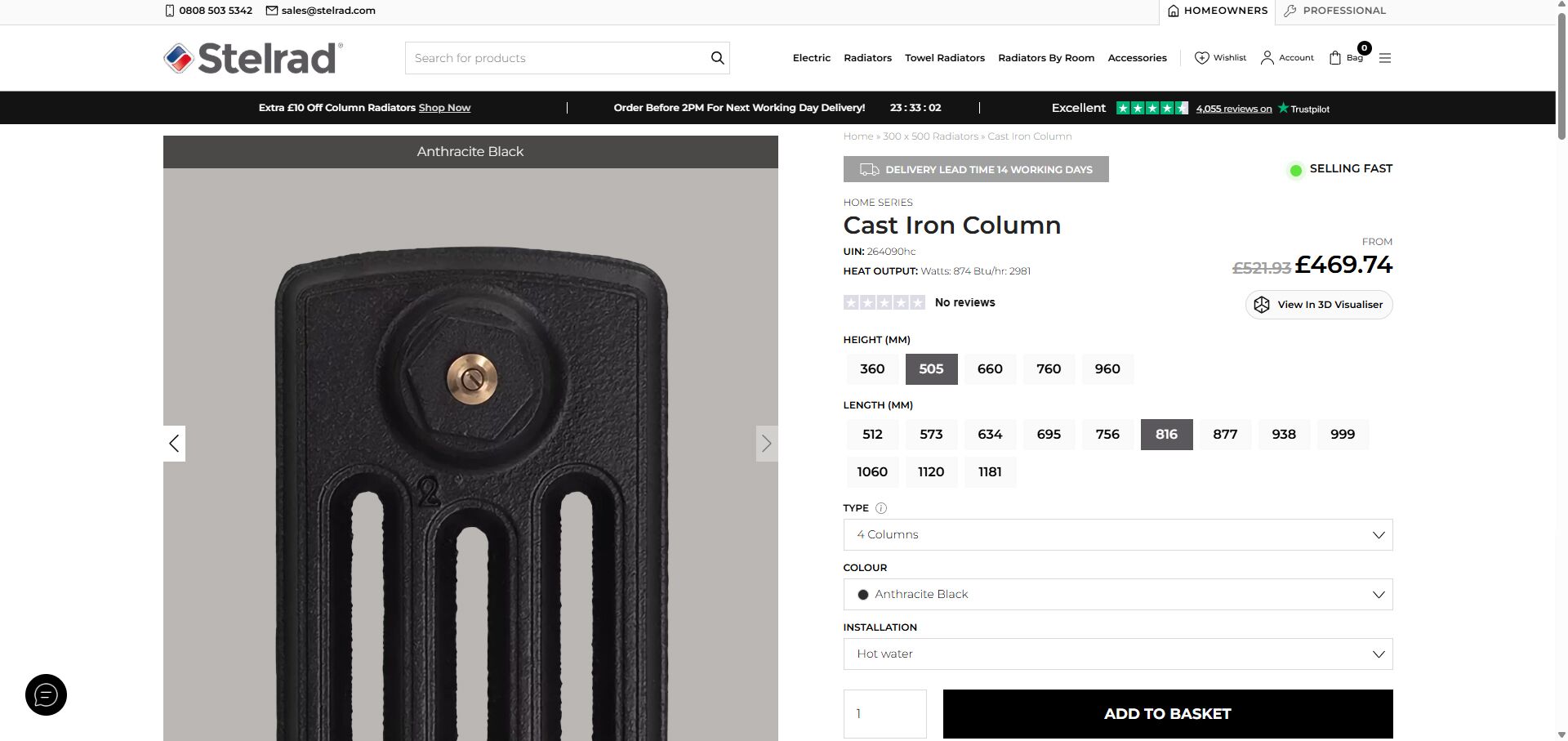
Task: Open the live chat bubble icon
Action: point(46,695)
